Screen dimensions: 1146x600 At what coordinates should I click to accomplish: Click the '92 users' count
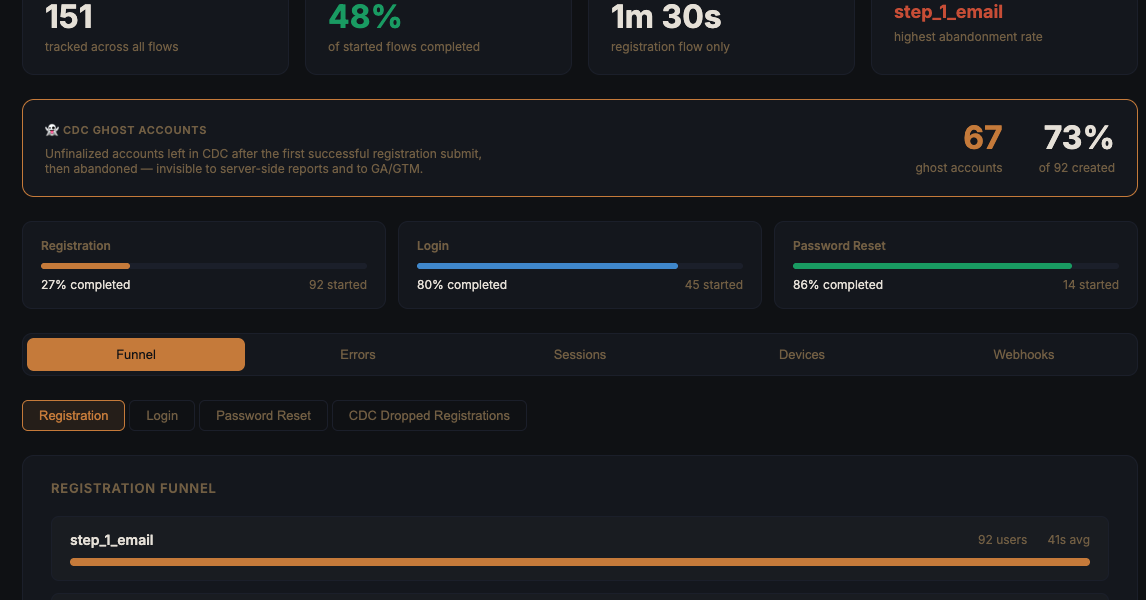[1002, 540]
